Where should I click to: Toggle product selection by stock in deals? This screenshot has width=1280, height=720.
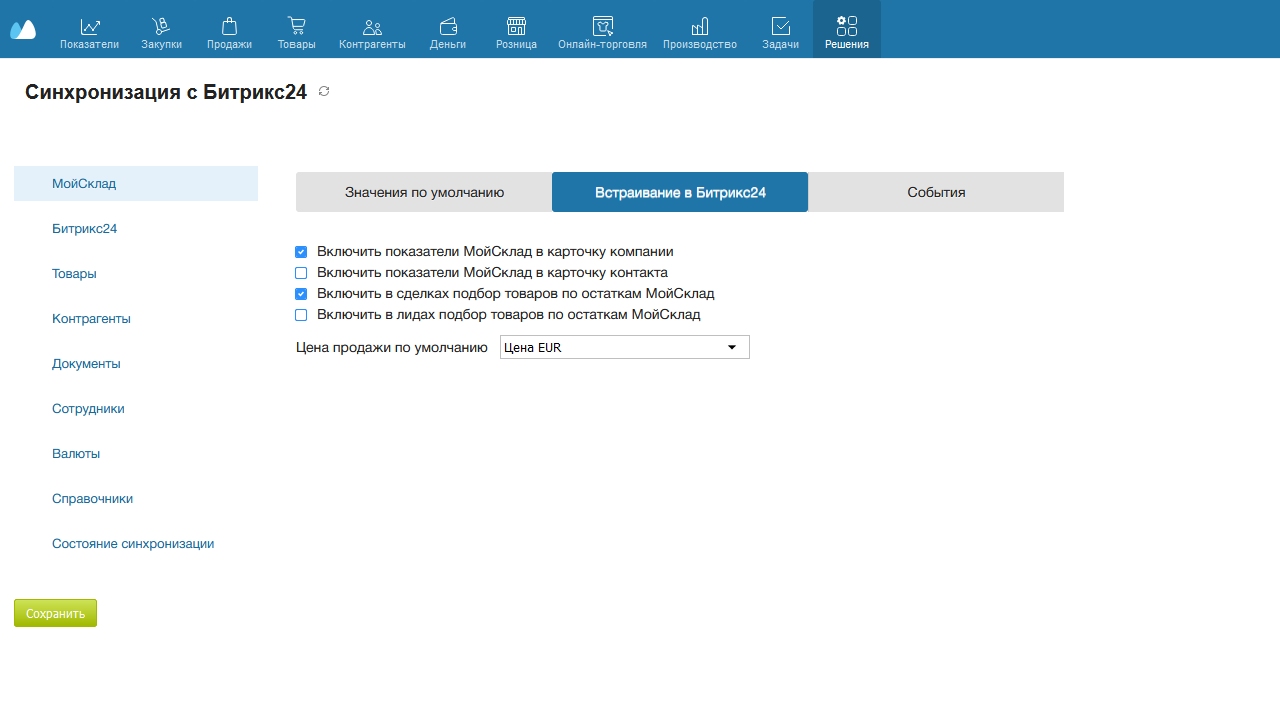(x=301, y=294)
